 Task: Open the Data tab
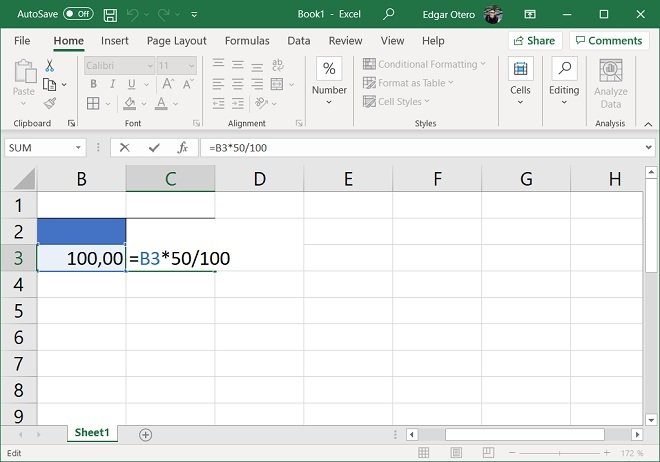pos(298,41)
